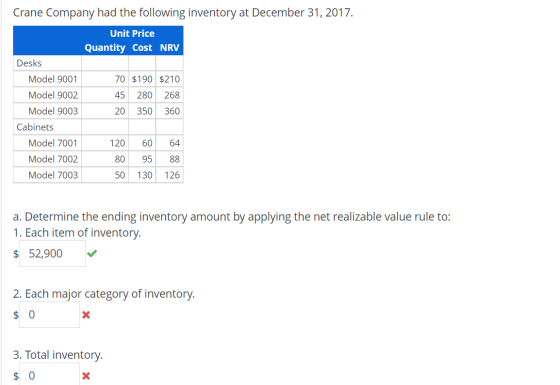The width and height of the screenshot is (560, 385).
Task: Click the $210 NRV cell for Model 9001
Action: click(x=170, y=79)
